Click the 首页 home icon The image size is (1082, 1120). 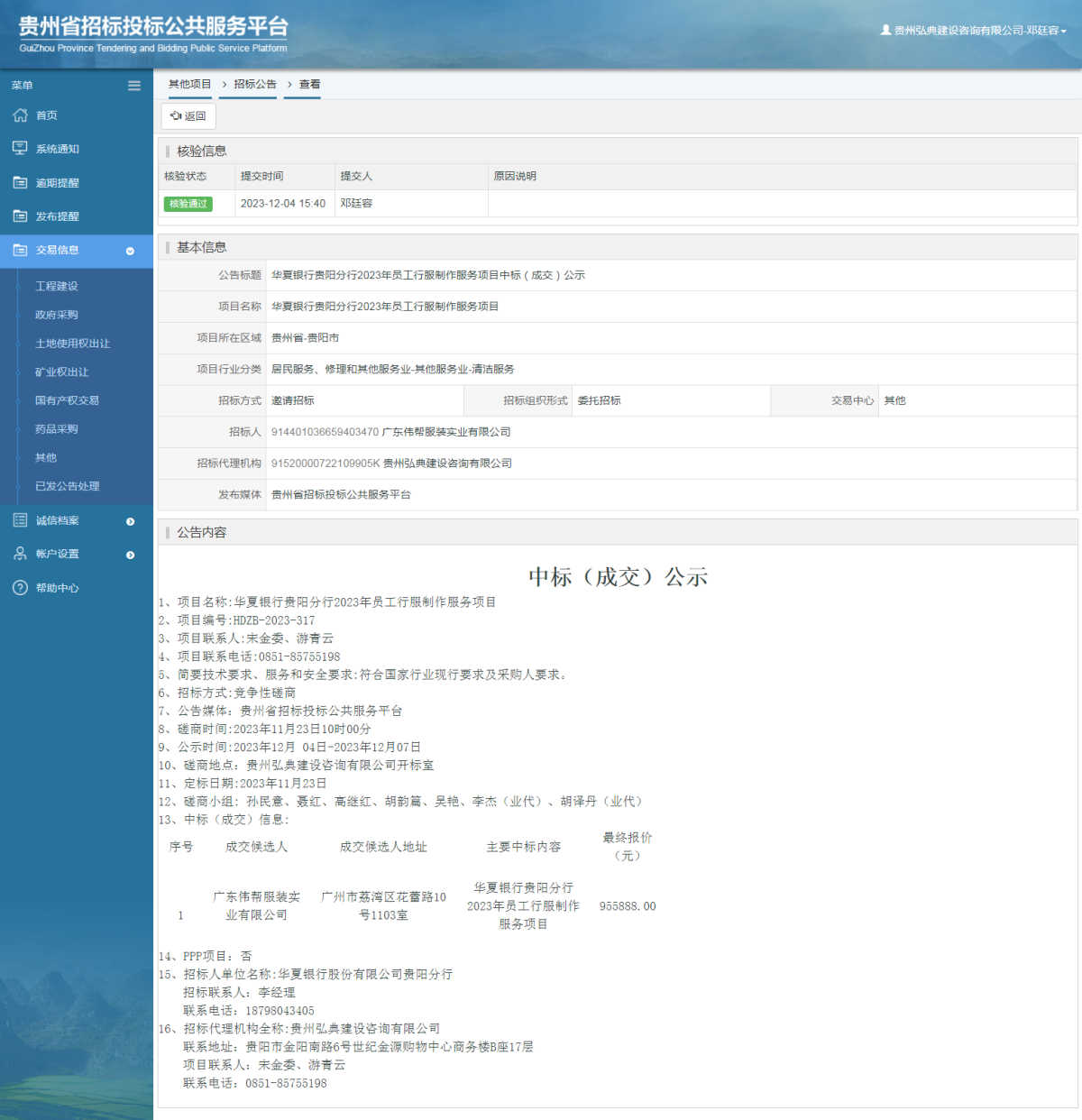point(20,115)
